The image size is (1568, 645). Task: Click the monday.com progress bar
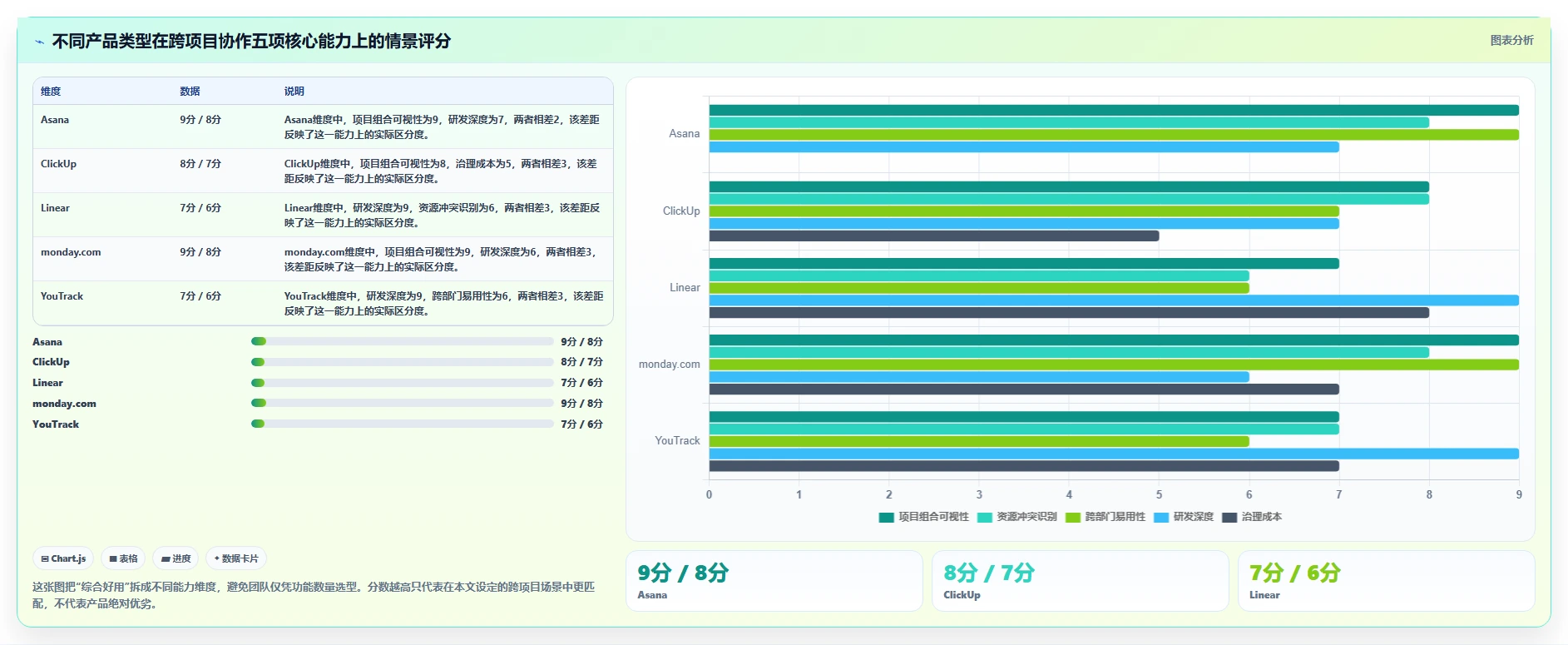(402, 403)
